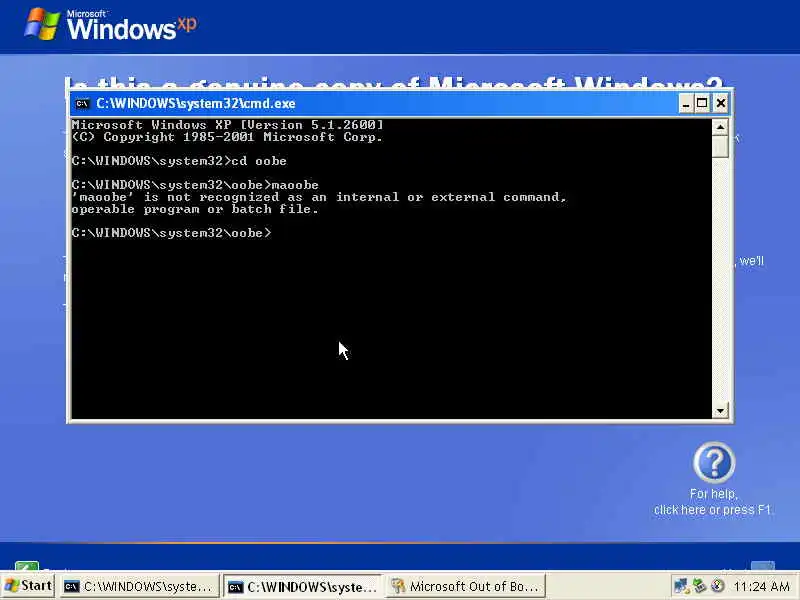Click the cmd window scrollbar thumb

tap(720, 146)
